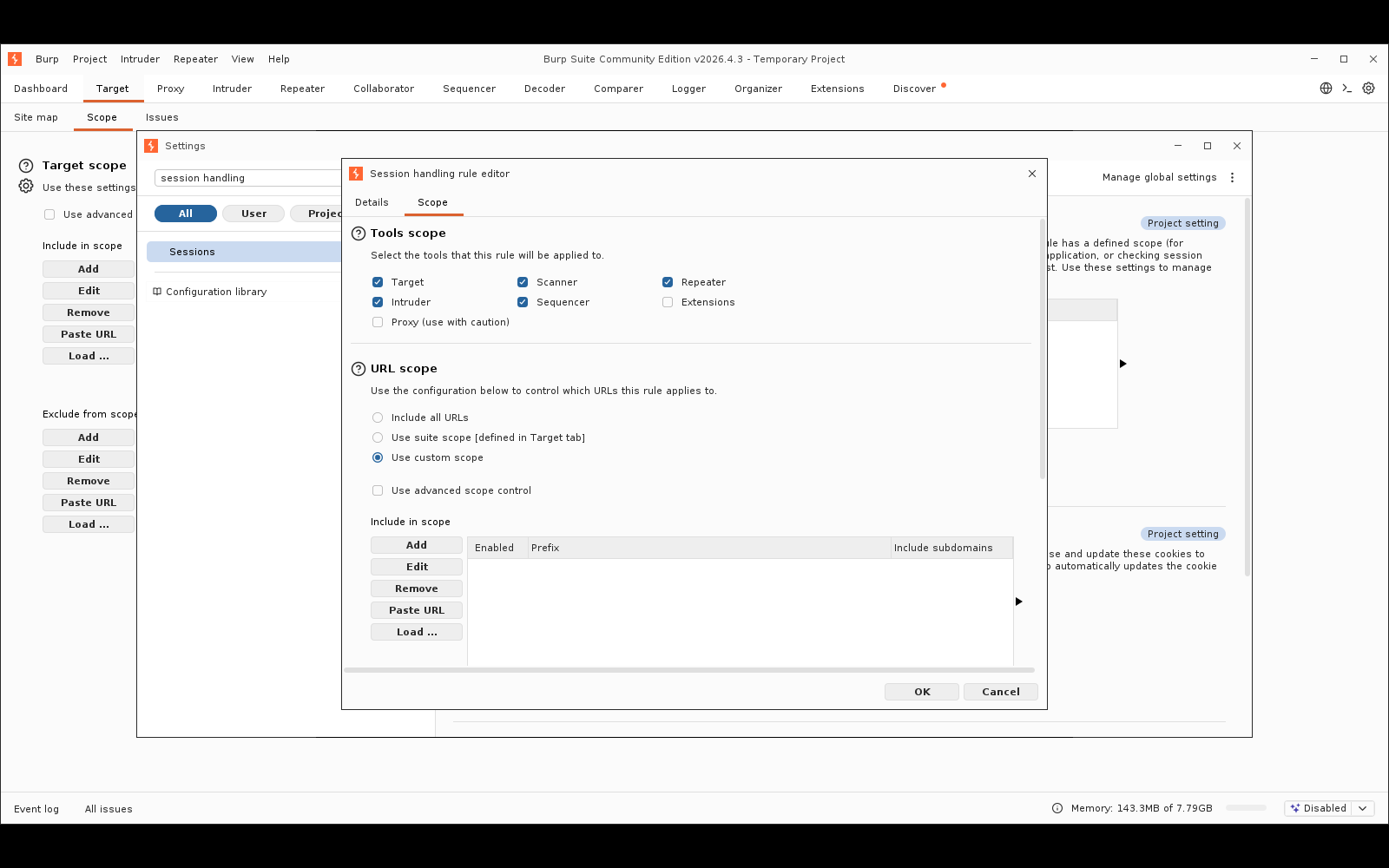Open the globe icon in top toolbar
This screenshot has height=868, width=1389.
coord(1326,89)
